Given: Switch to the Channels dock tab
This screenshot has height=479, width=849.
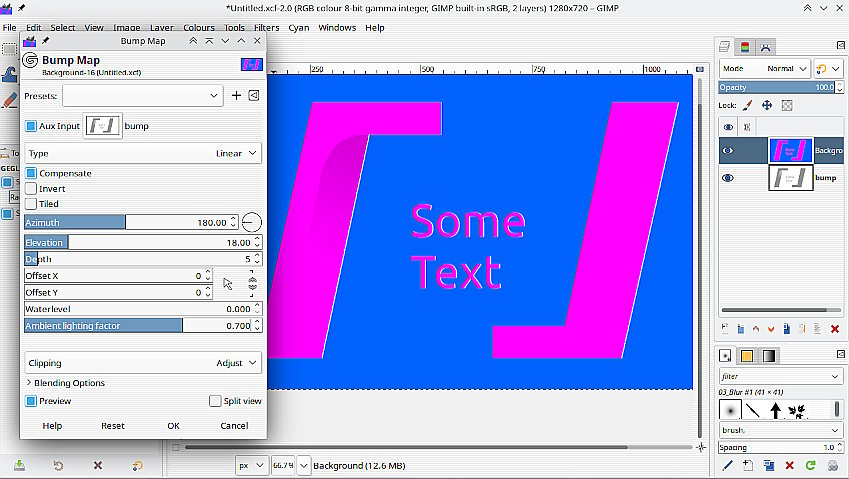Looking at the screenshot, I should click(745, 47).
